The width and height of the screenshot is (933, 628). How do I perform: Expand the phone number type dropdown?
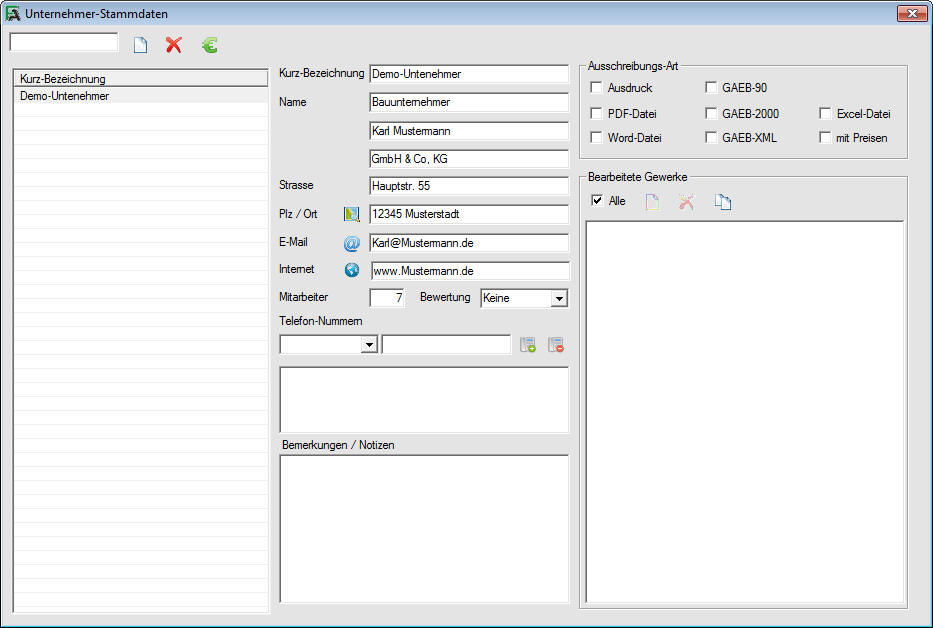point(370,345)
